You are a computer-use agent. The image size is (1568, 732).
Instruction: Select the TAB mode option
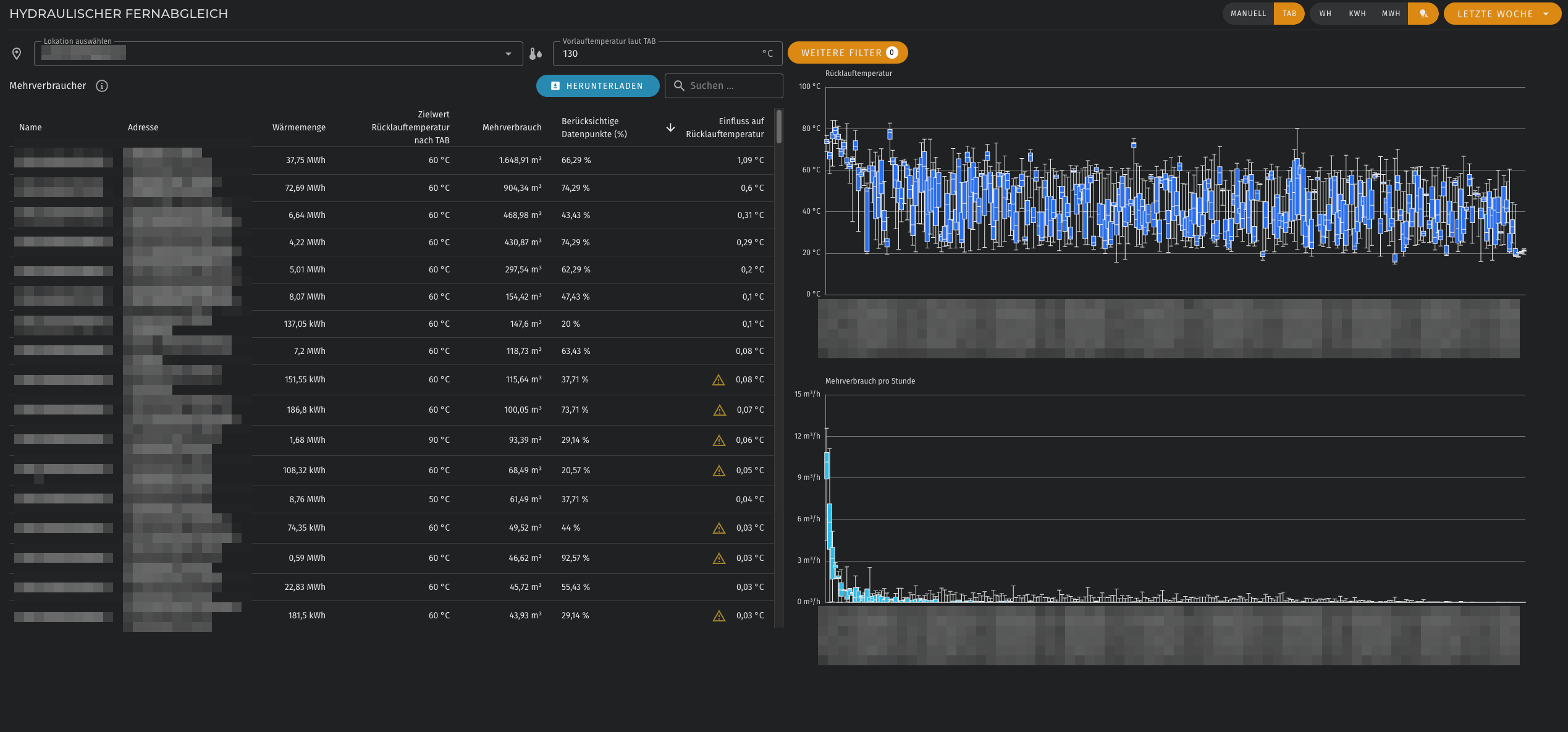tap(1289, 14)
